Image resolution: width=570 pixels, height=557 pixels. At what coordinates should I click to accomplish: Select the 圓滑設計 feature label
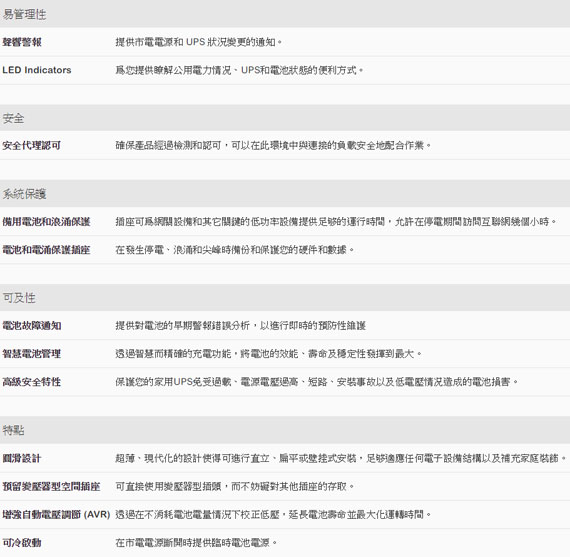tap(22, 458)
